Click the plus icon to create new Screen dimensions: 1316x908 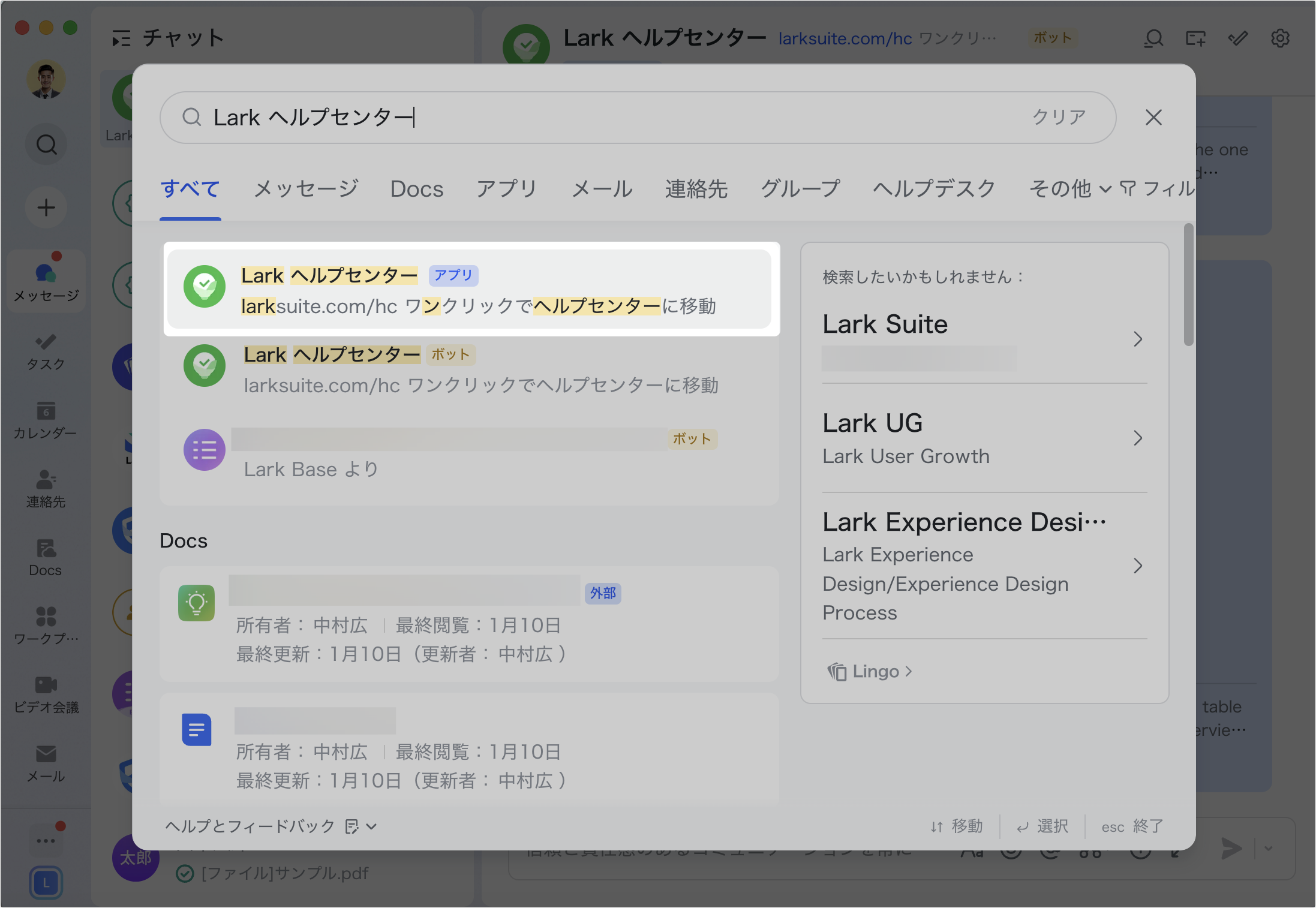(x=46, y=207)
